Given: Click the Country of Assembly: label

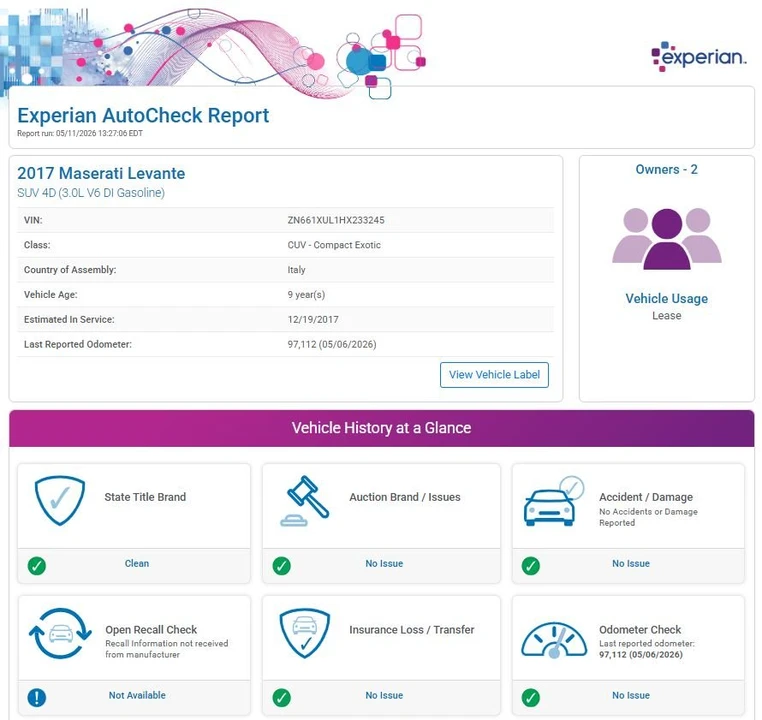Looking at the screenshot, I should [70, 270].
